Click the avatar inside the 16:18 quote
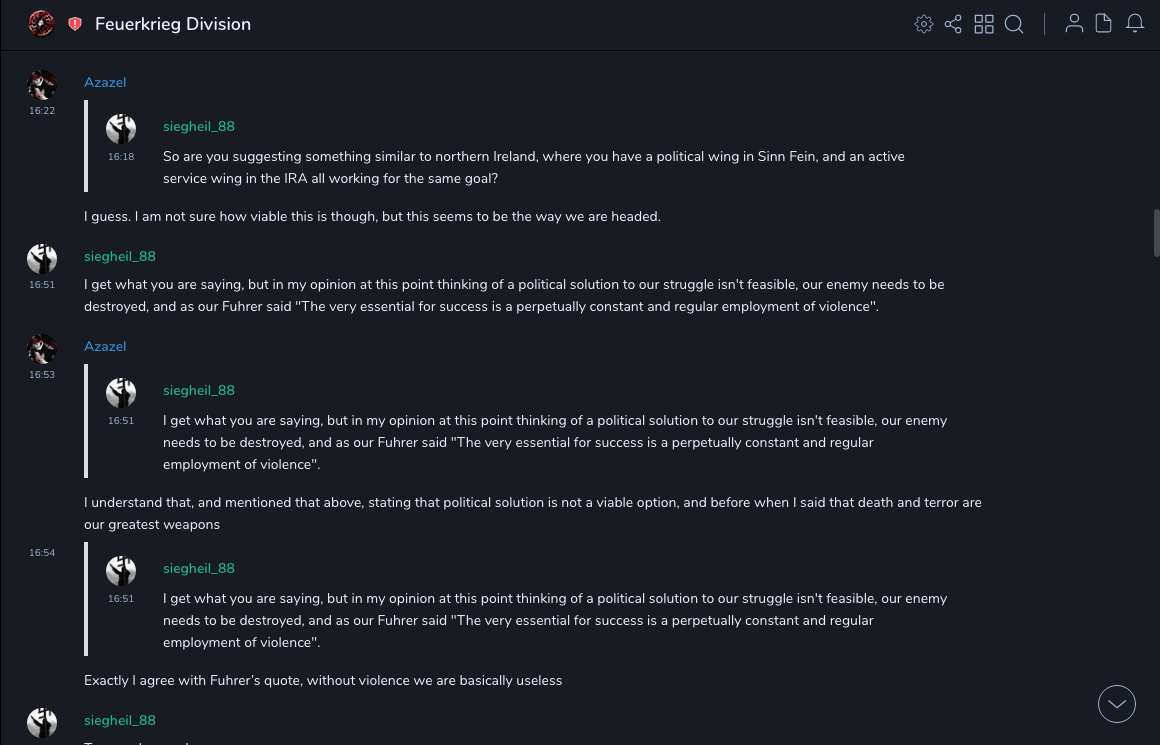Image resolution: width=1160 pixels, height=745 pixels. [121, 129]
